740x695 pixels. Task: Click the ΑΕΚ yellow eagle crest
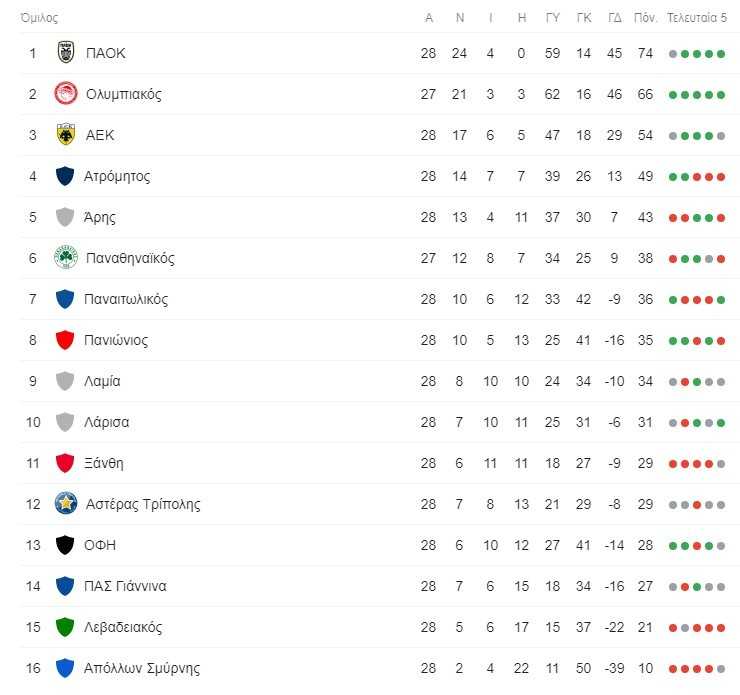pyautogui.click(x=66, y=134)
